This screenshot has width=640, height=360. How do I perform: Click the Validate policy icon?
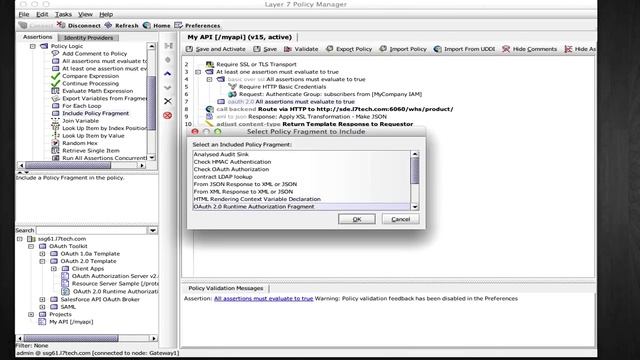tap(288, 49)
